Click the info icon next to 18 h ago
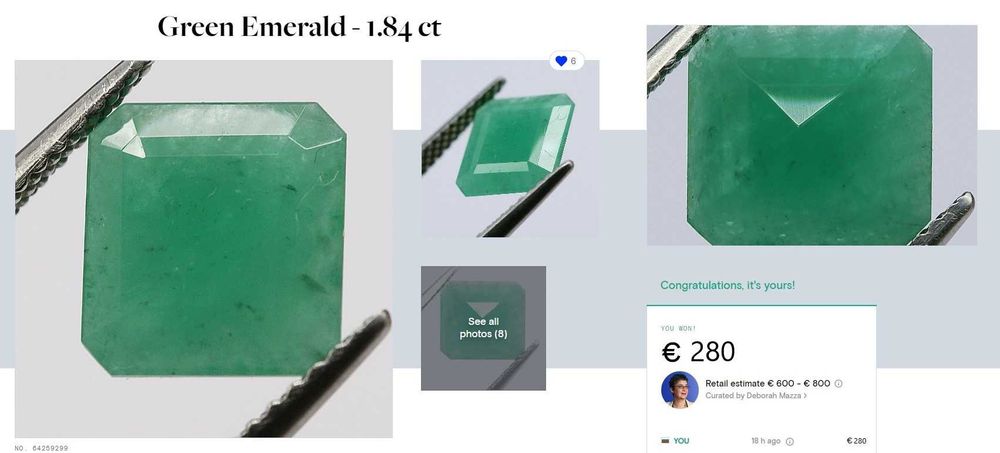Viewport: 1000px width, 453px height. [x=790, y=442]
